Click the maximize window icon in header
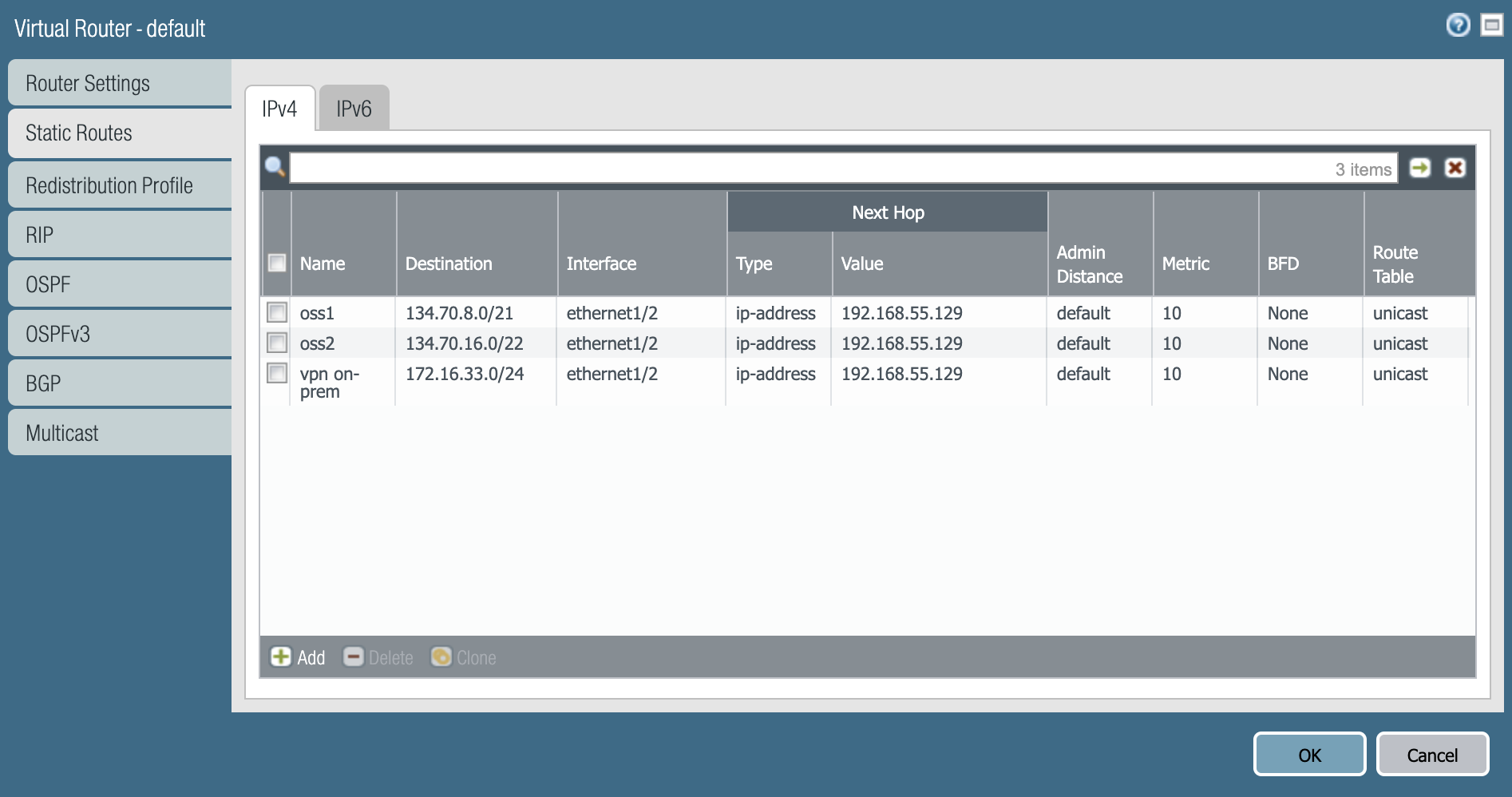 (x=1491, y=26)
